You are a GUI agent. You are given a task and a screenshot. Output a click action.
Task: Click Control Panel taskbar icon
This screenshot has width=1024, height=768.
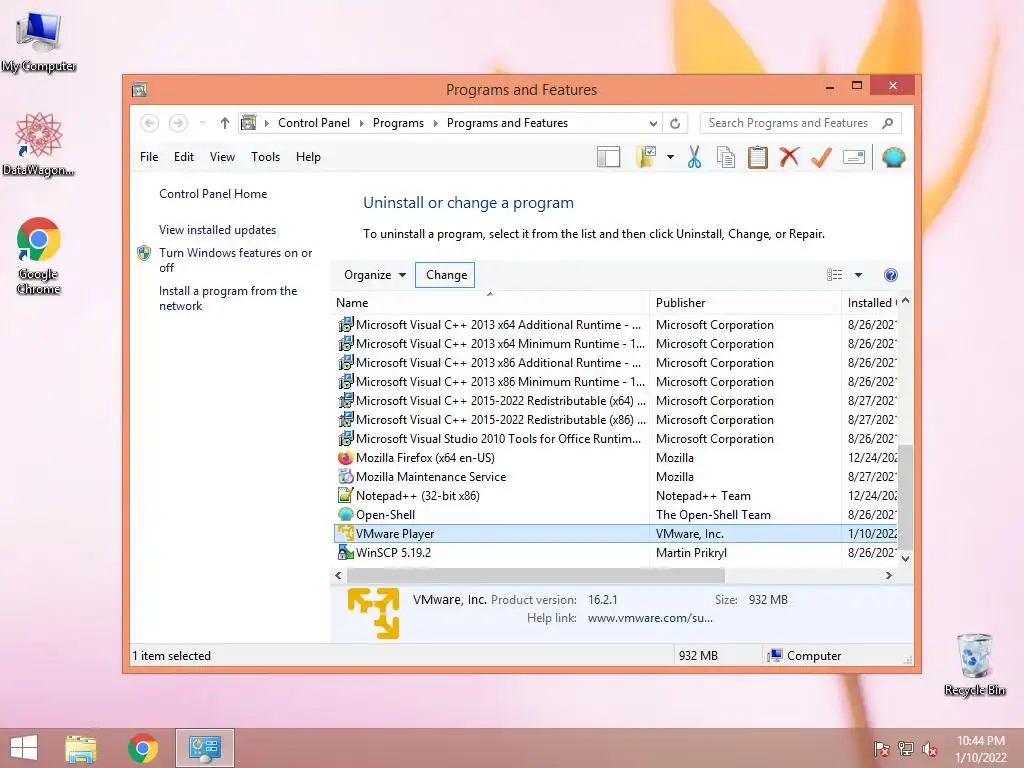[204, 748]
